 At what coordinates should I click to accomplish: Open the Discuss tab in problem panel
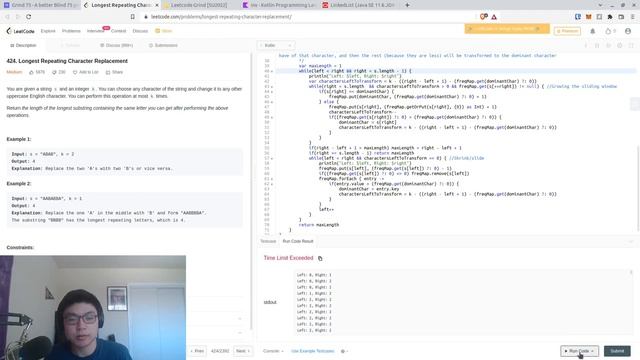tap(116, 45)
